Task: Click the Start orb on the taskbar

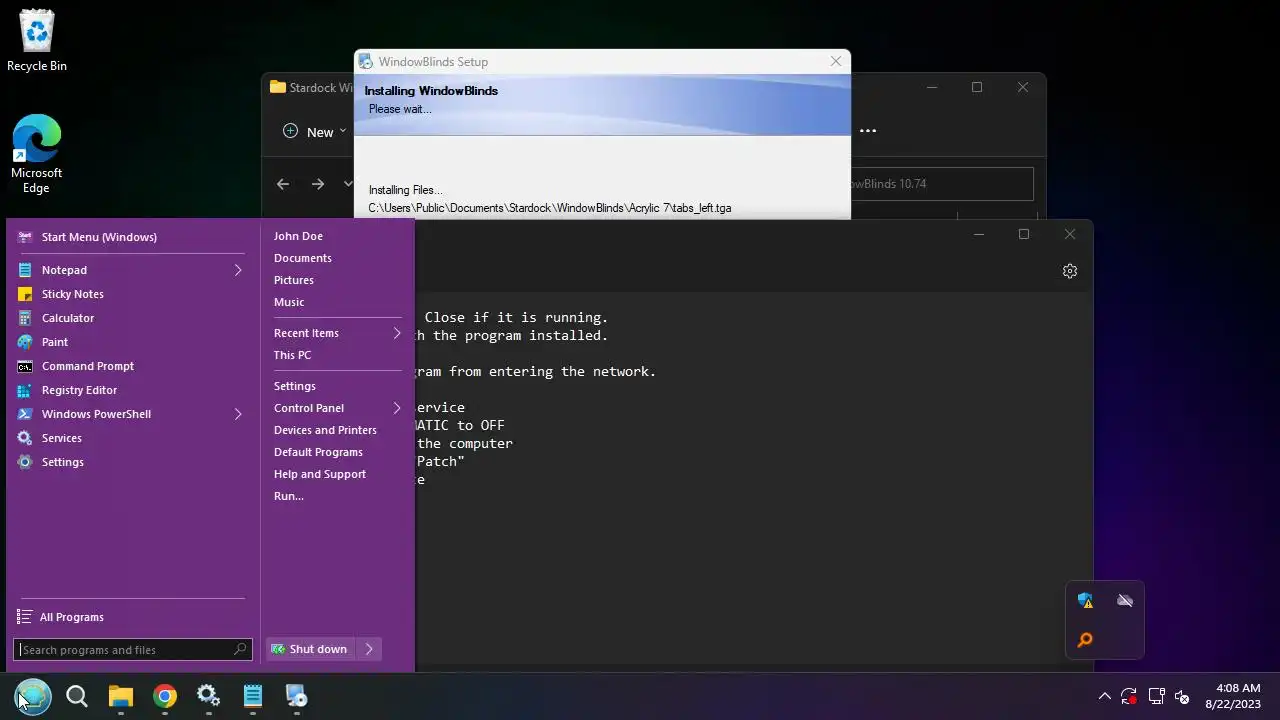Action: pyautogui.click(x=32, y=696)
